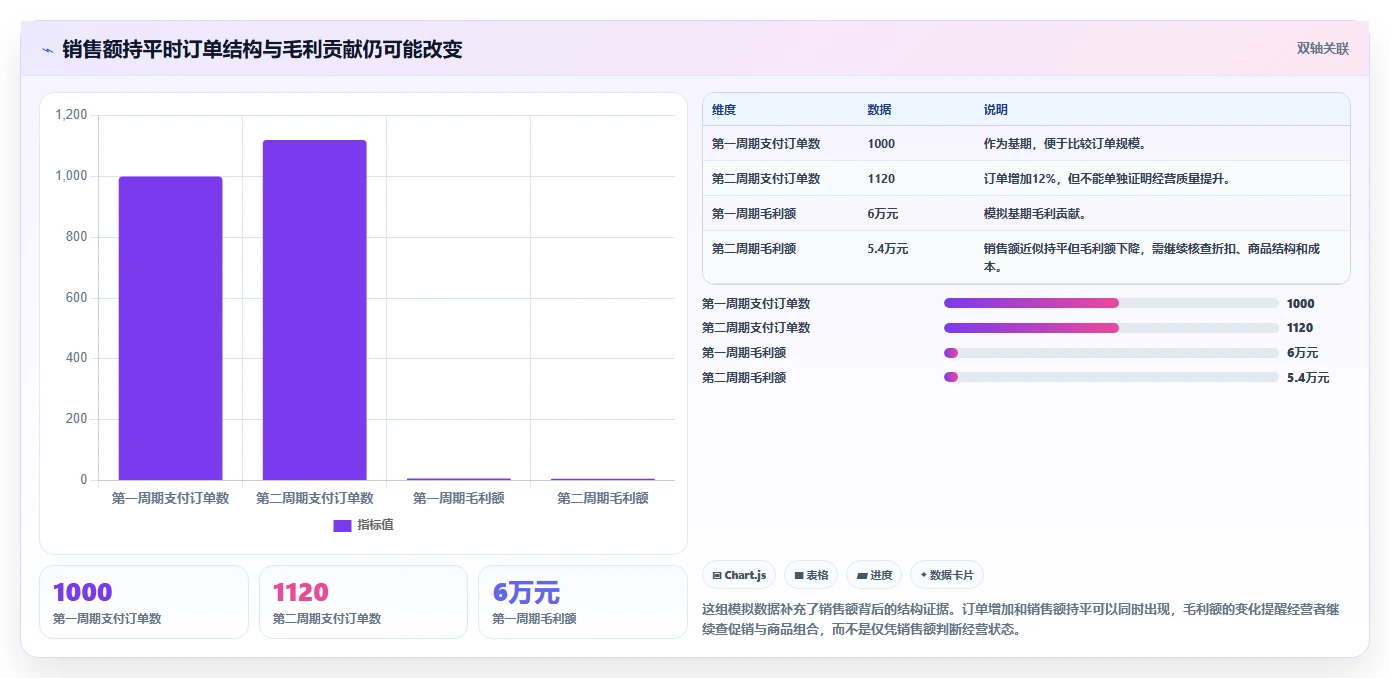
Task: Click the 进度 tag chip
Action: (874, 575)
